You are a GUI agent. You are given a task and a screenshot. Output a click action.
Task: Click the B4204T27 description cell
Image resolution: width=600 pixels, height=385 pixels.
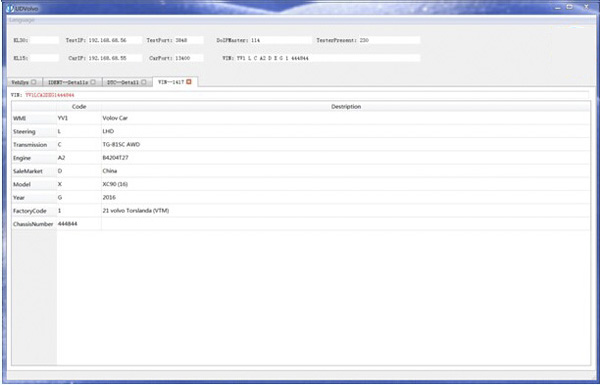pyautogui.click(x=345, y=158)
